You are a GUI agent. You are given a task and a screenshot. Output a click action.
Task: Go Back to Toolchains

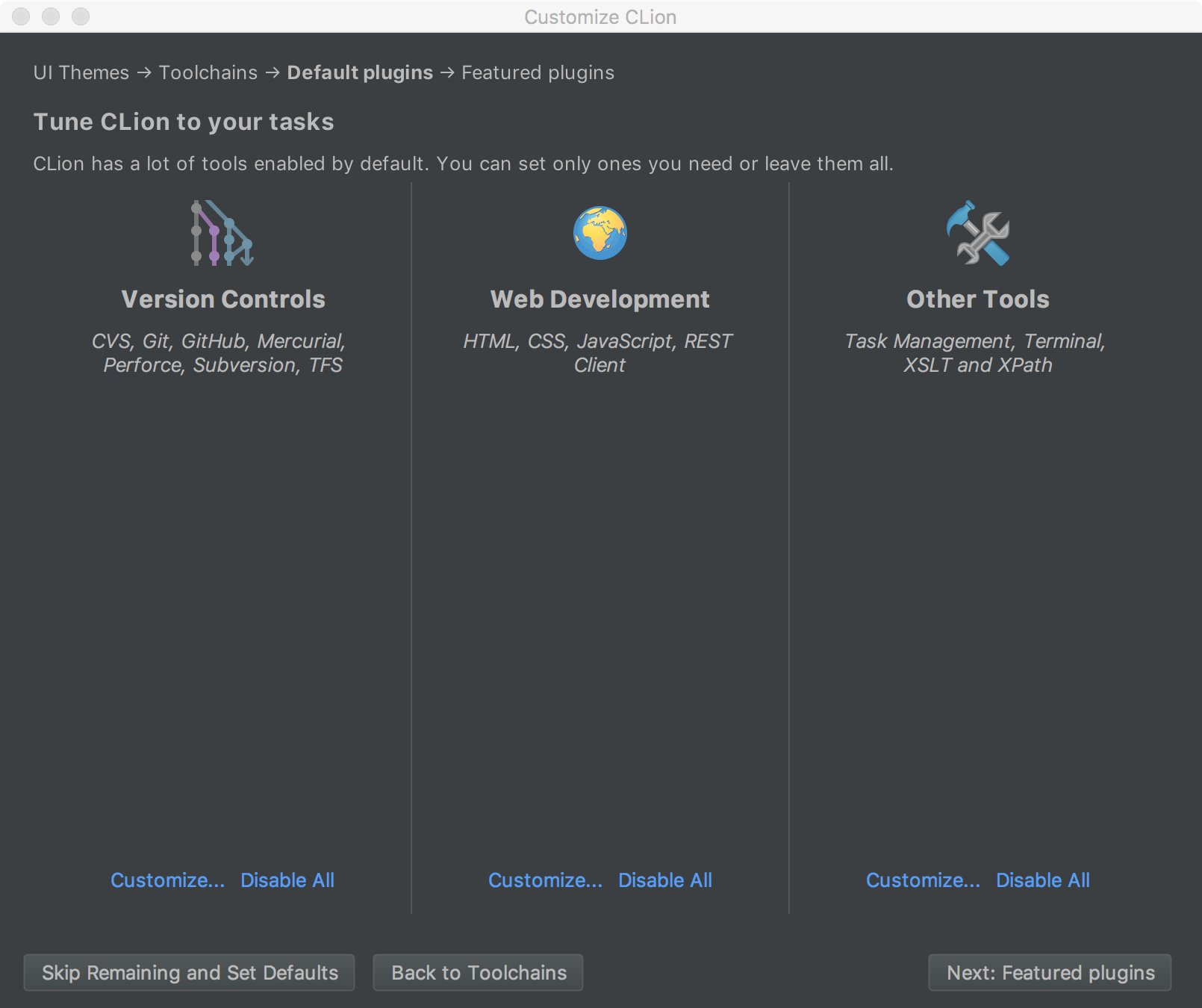(x=479, y=972)
